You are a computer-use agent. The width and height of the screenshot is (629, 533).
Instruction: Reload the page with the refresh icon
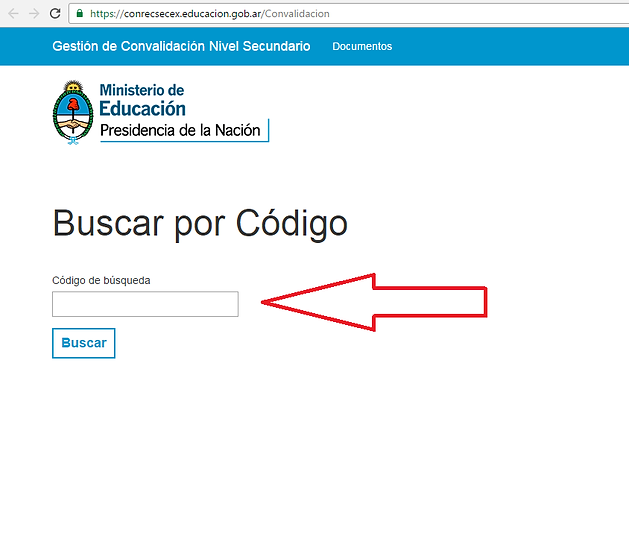55,13
